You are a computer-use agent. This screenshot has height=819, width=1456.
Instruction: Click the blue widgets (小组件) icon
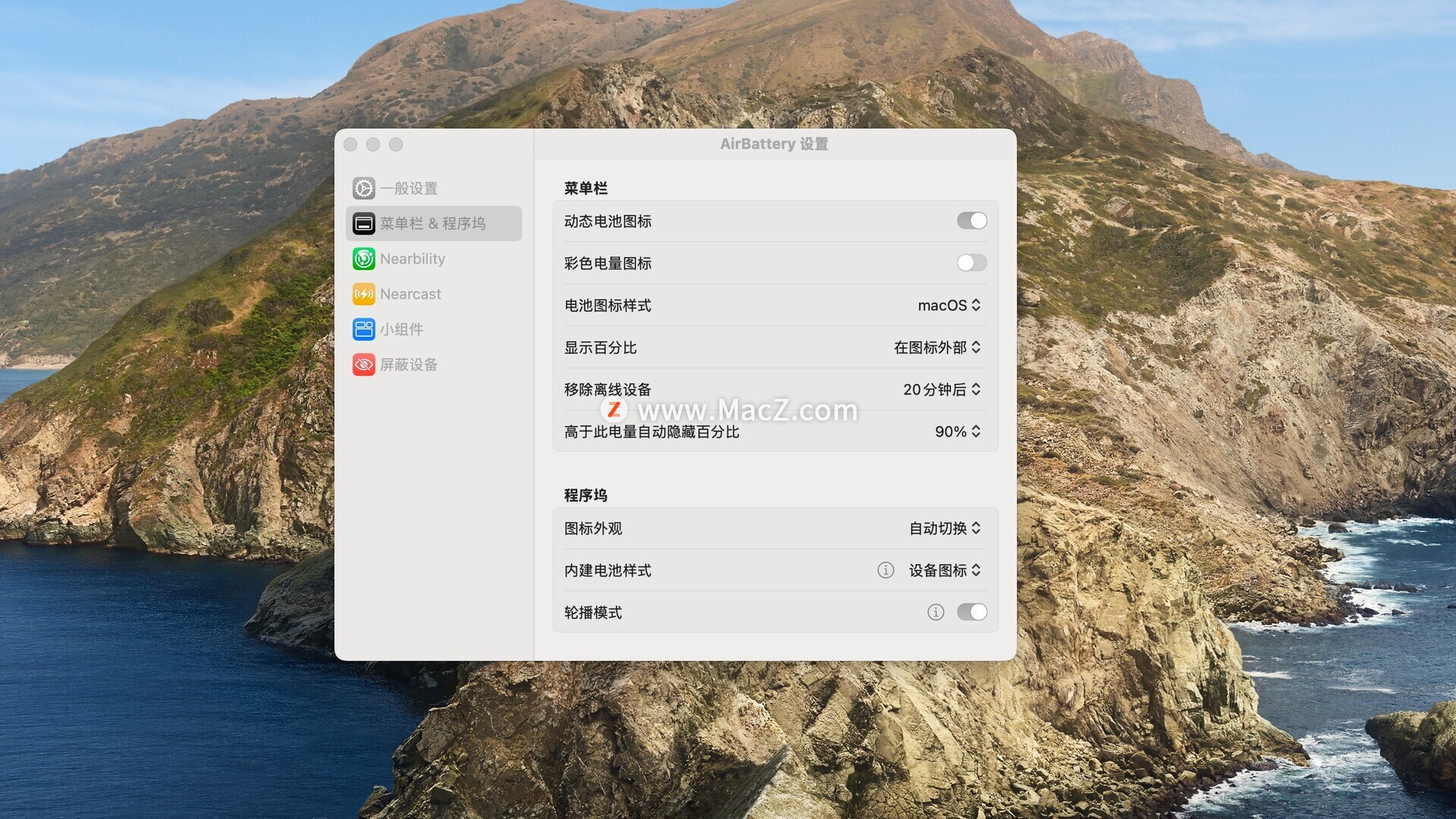coord(364,329)
